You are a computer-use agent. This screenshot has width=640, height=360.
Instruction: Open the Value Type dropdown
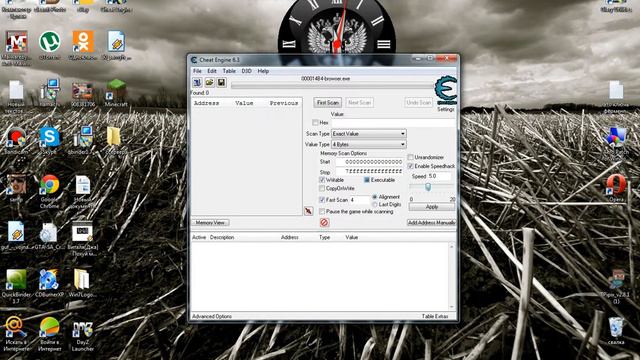[369, 144]
